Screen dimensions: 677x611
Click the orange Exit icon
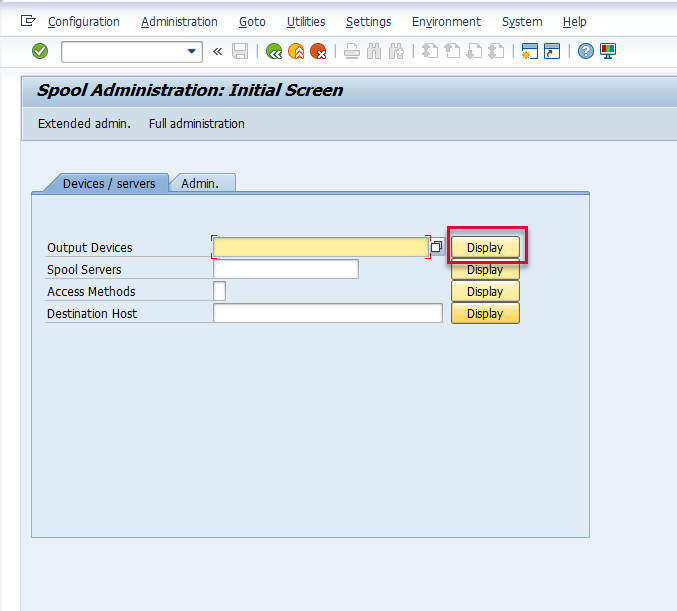point(296,51)
